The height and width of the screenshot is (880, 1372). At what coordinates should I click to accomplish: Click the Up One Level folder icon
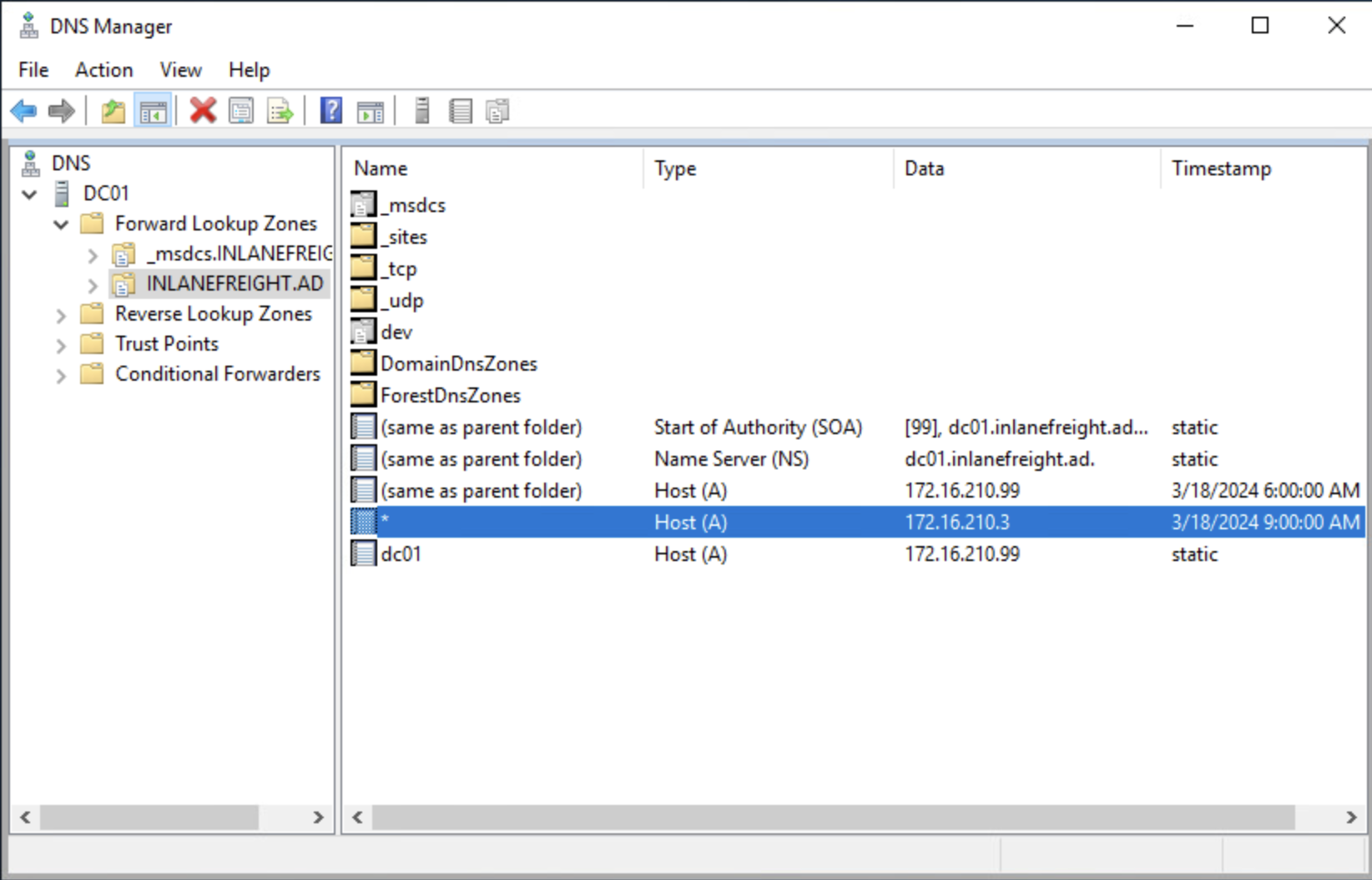pos(113,110)
